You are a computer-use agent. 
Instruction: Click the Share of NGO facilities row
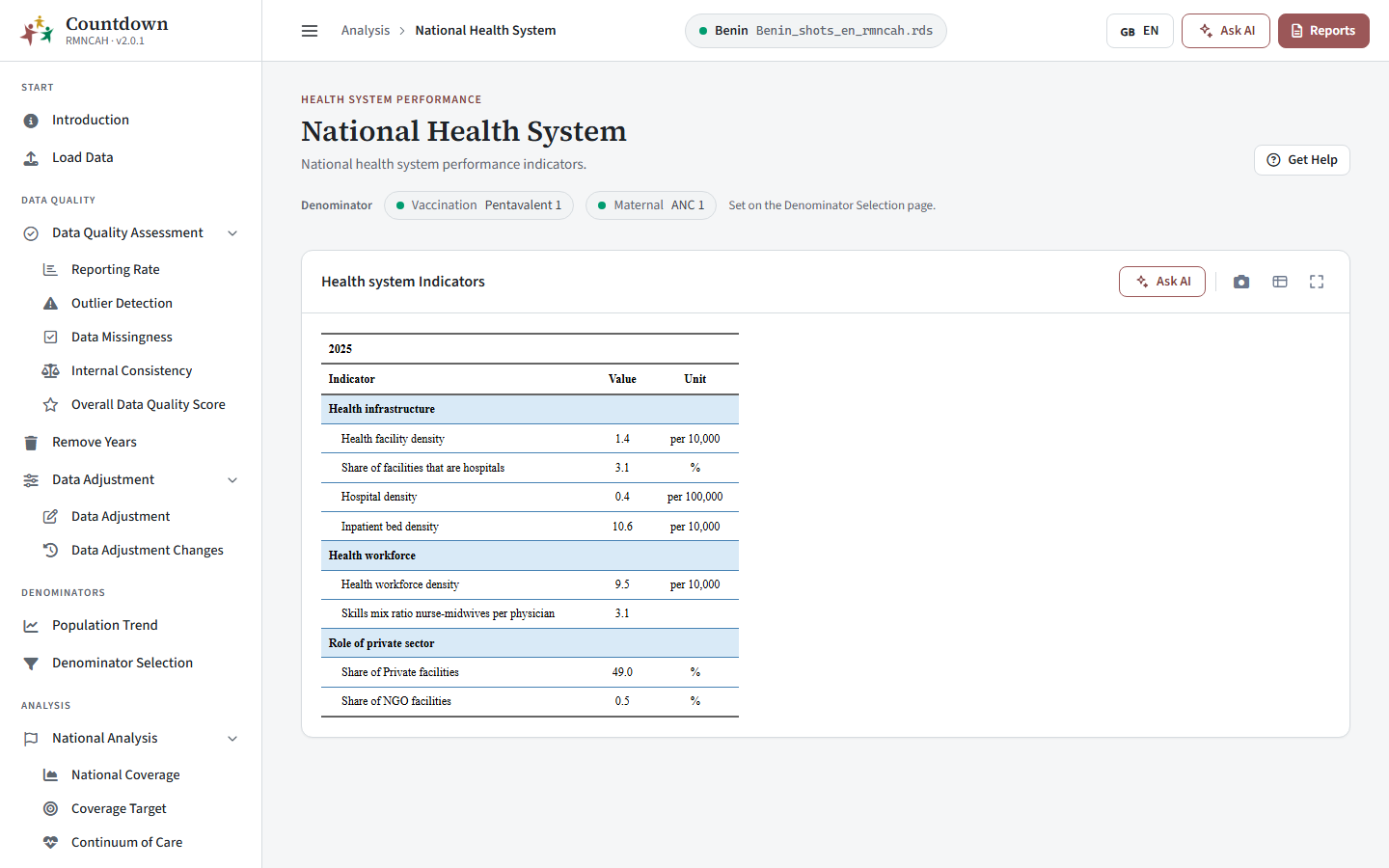click(x=530, y=701)
